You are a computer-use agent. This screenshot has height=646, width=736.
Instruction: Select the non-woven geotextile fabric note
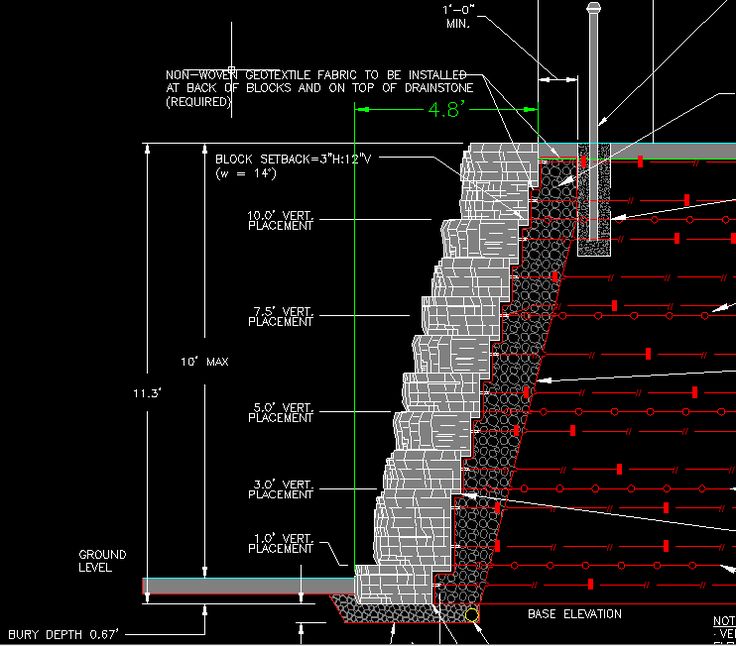point(318,88)
